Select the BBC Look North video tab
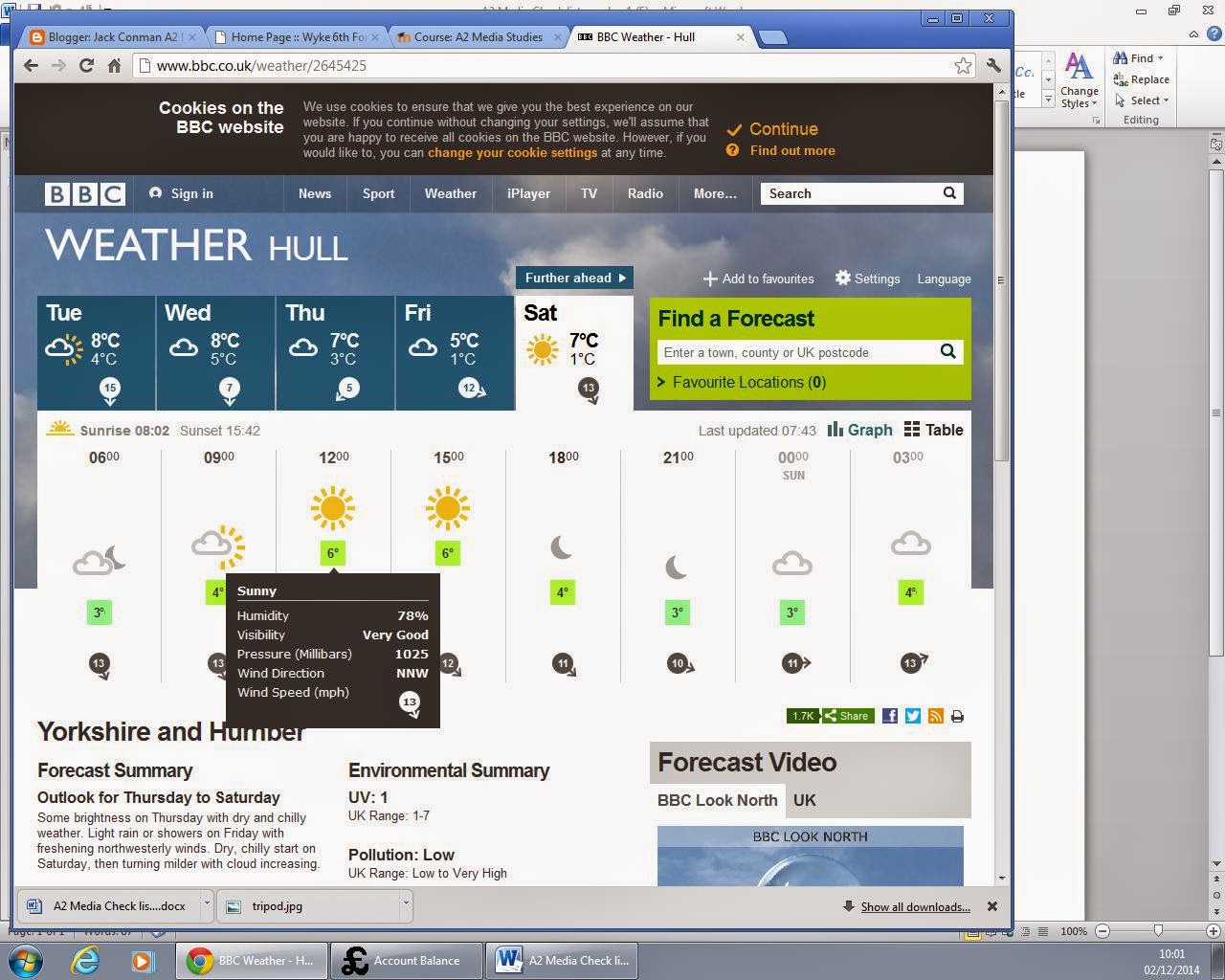This screenshot has height=980, width=1225. click(717, 800)
